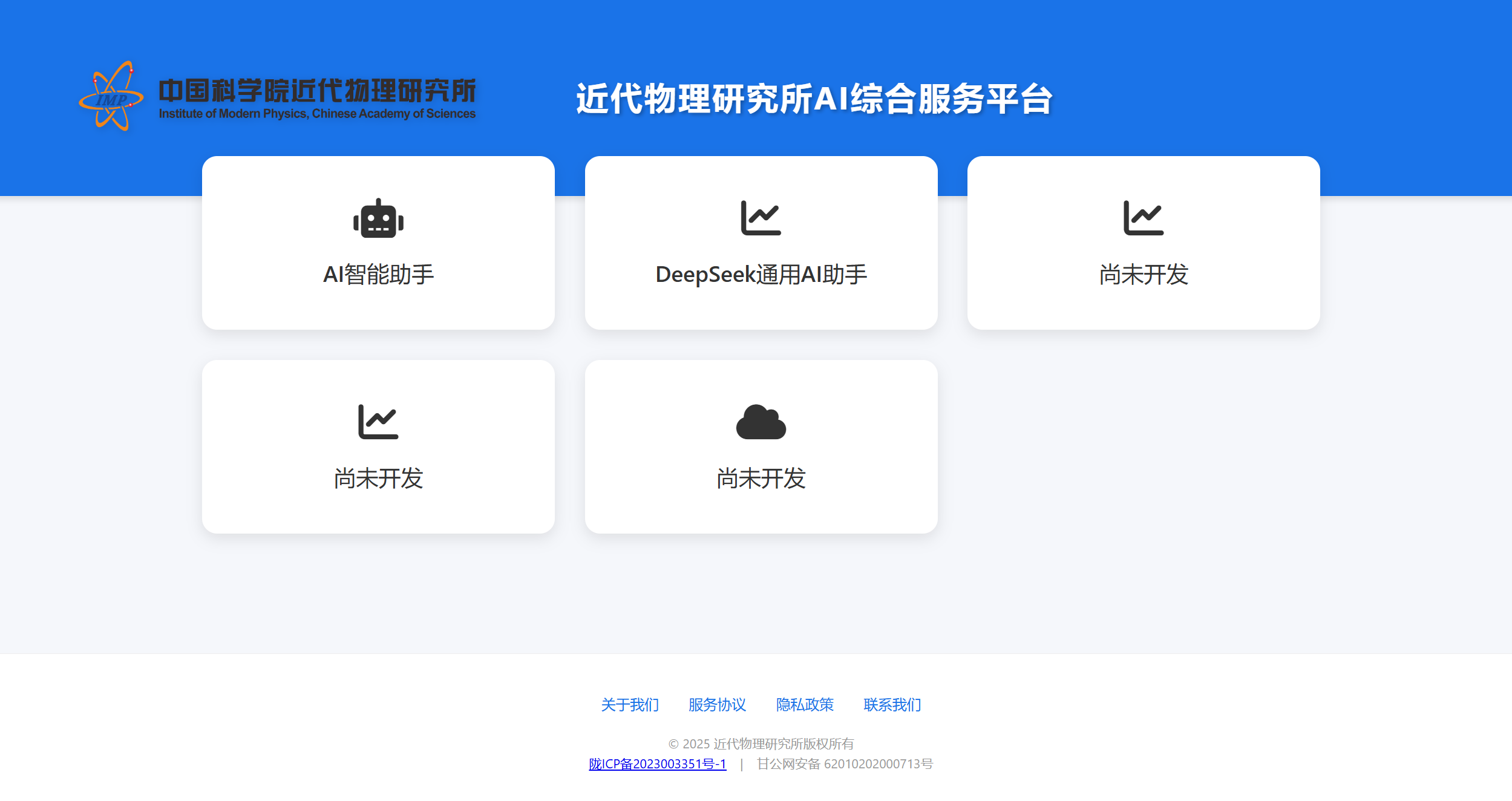
Task: Click the 甘公网安备 62010202000713号 text
Action: (x=845, y=764)
